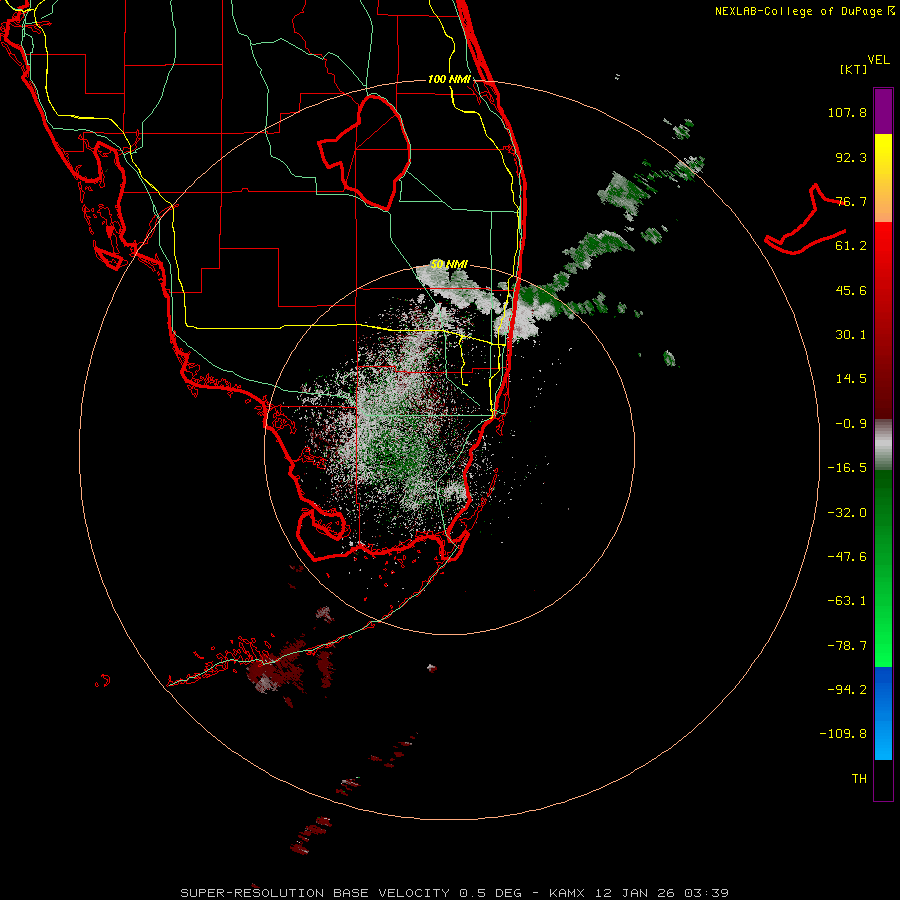Click the 14.5 velocity scale value
The image size is (900, 900).
click(851, 379)
